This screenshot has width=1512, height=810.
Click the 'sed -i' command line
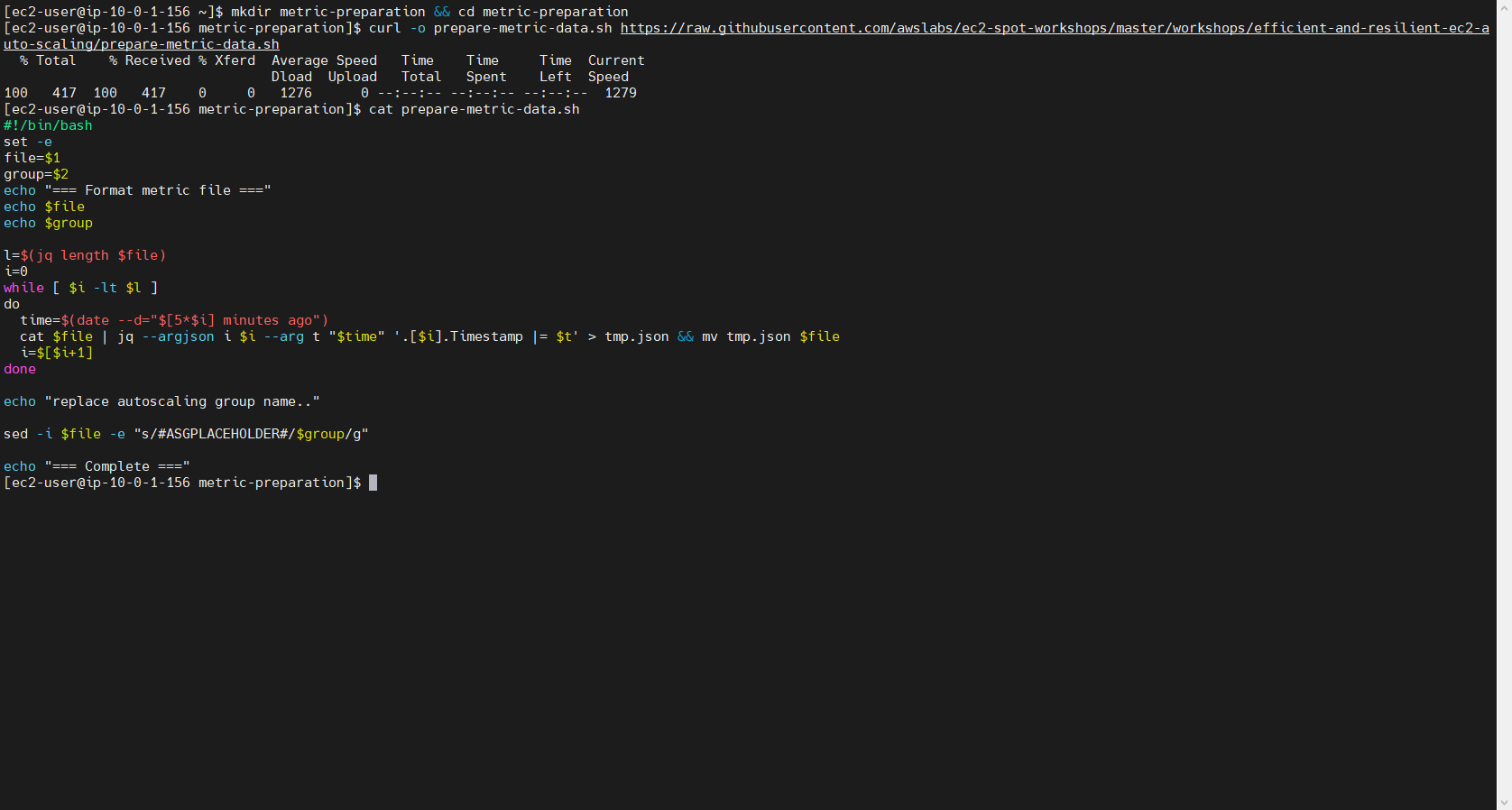pyautogui.click(x=186, y=434)
